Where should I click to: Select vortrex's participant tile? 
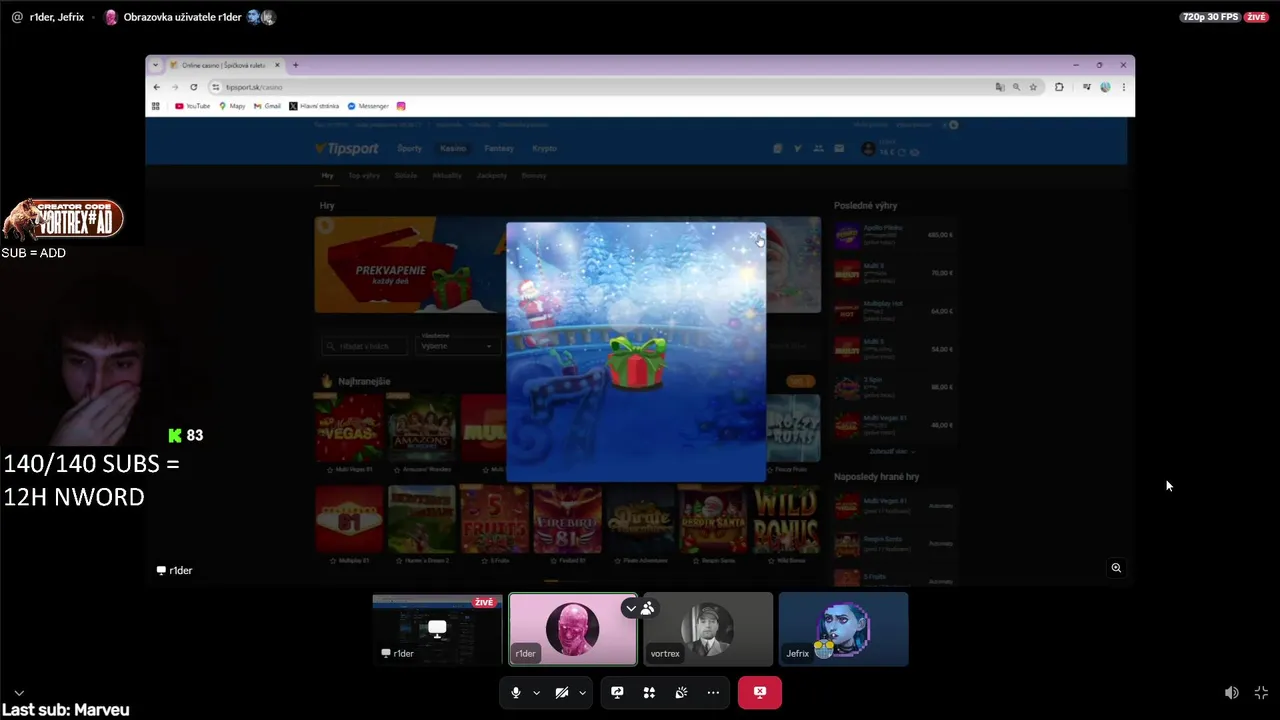point(708,629)
